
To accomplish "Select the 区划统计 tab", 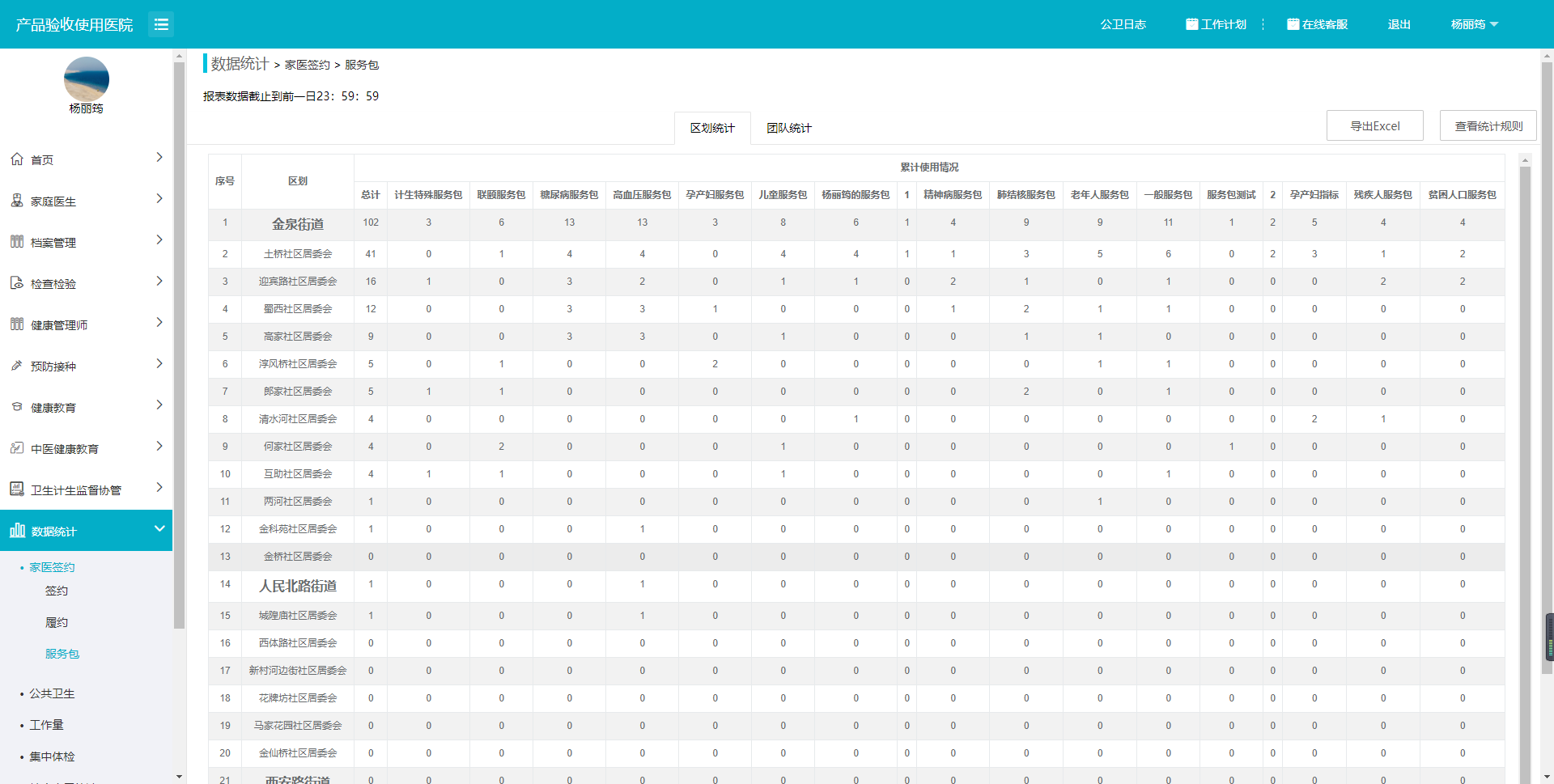I will [712, 128].
